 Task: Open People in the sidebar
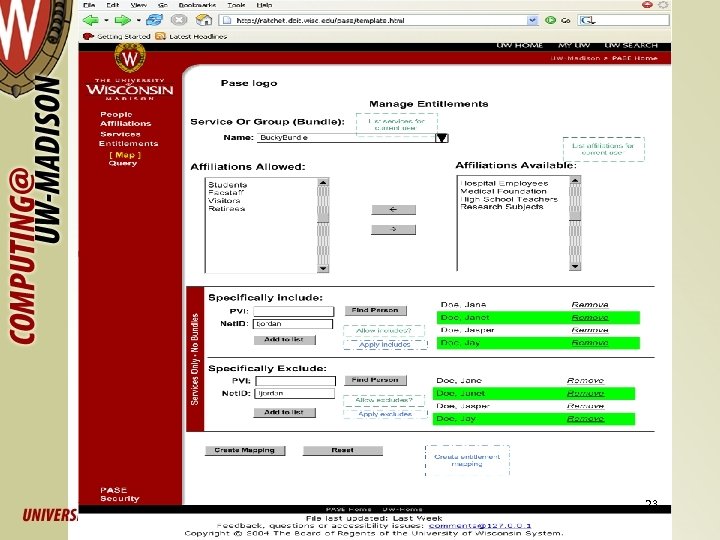pyautogui.click(x=116, y=114)
